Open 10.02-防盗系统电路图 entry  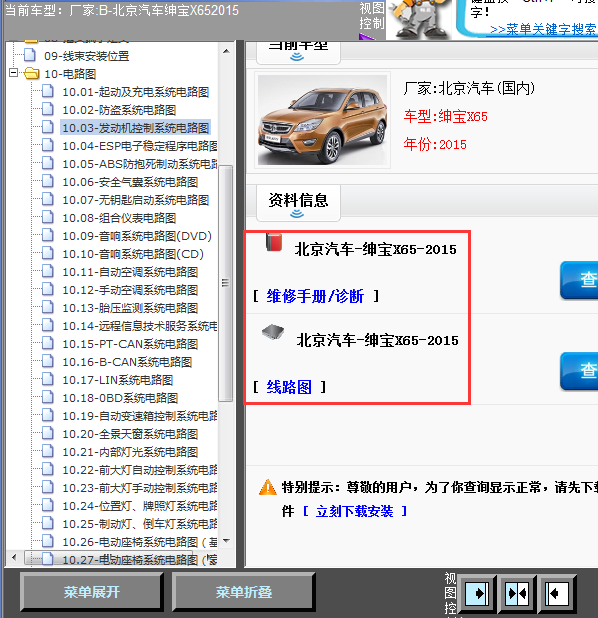click(x=119, y=110)
